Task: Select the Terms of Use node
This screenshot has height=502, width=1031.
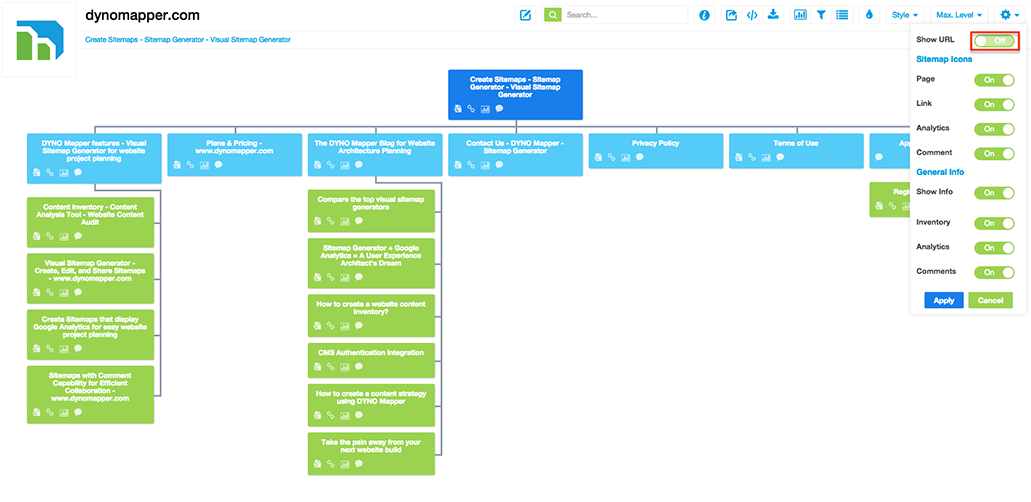Action: [796, 151]
